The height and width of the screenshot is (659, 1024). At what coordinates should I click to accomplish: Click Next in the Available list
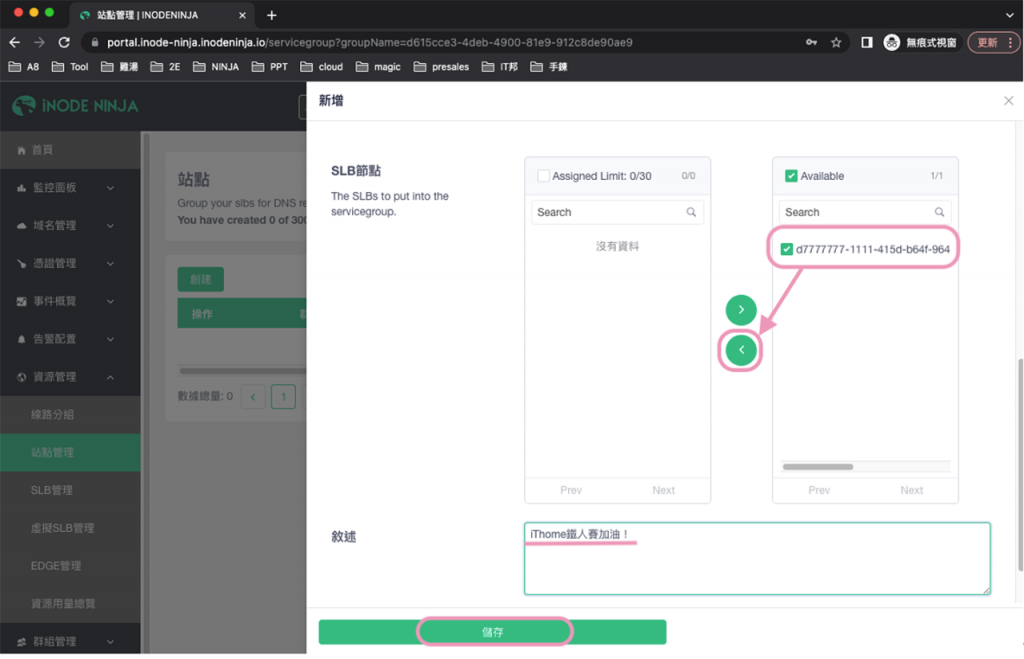(912, 490)
